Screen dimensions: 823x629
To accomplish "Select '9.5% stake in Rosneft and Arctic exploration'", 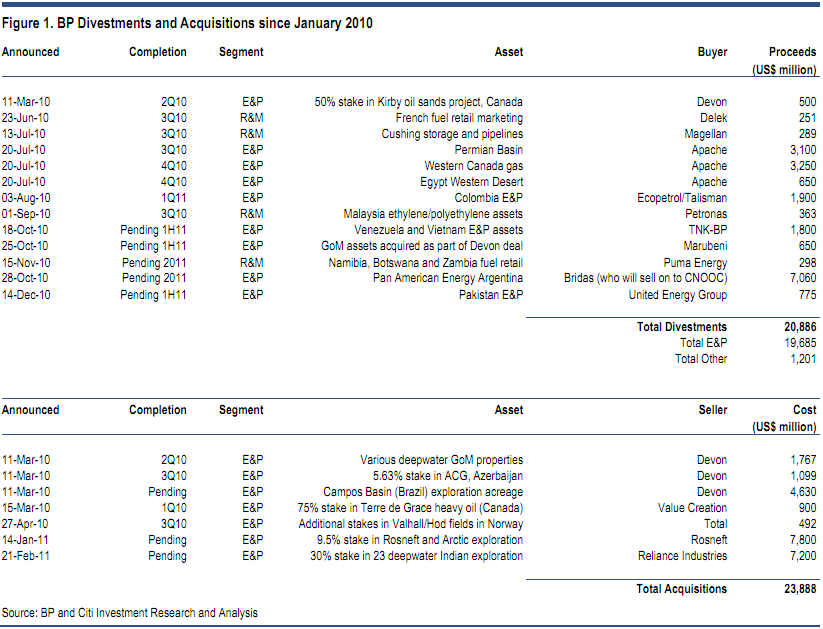I will click(x=419, y=540).
